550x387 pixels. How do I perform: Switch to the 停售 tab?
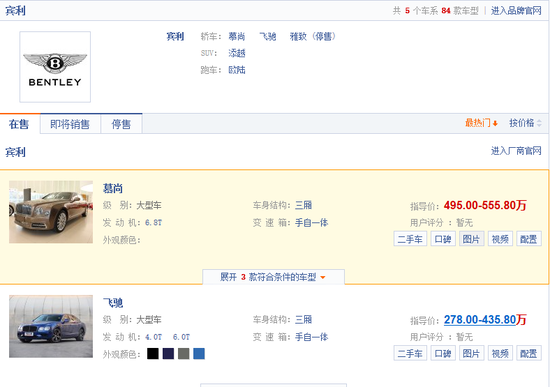point(121,124)
